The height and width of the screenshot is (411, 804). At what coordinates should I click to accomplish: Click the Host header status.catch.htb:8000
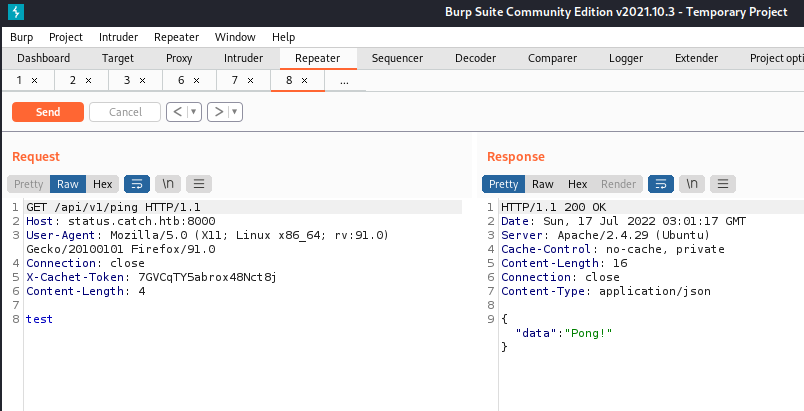point(120,221)
